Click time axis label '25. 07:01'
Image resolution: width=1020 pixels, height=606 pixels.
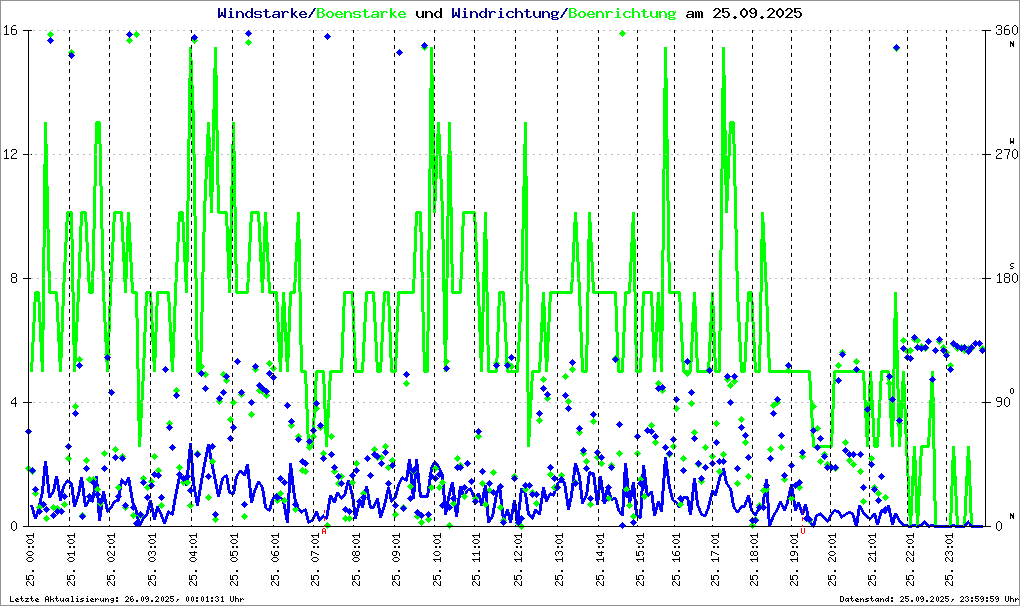tap(315, 560)
